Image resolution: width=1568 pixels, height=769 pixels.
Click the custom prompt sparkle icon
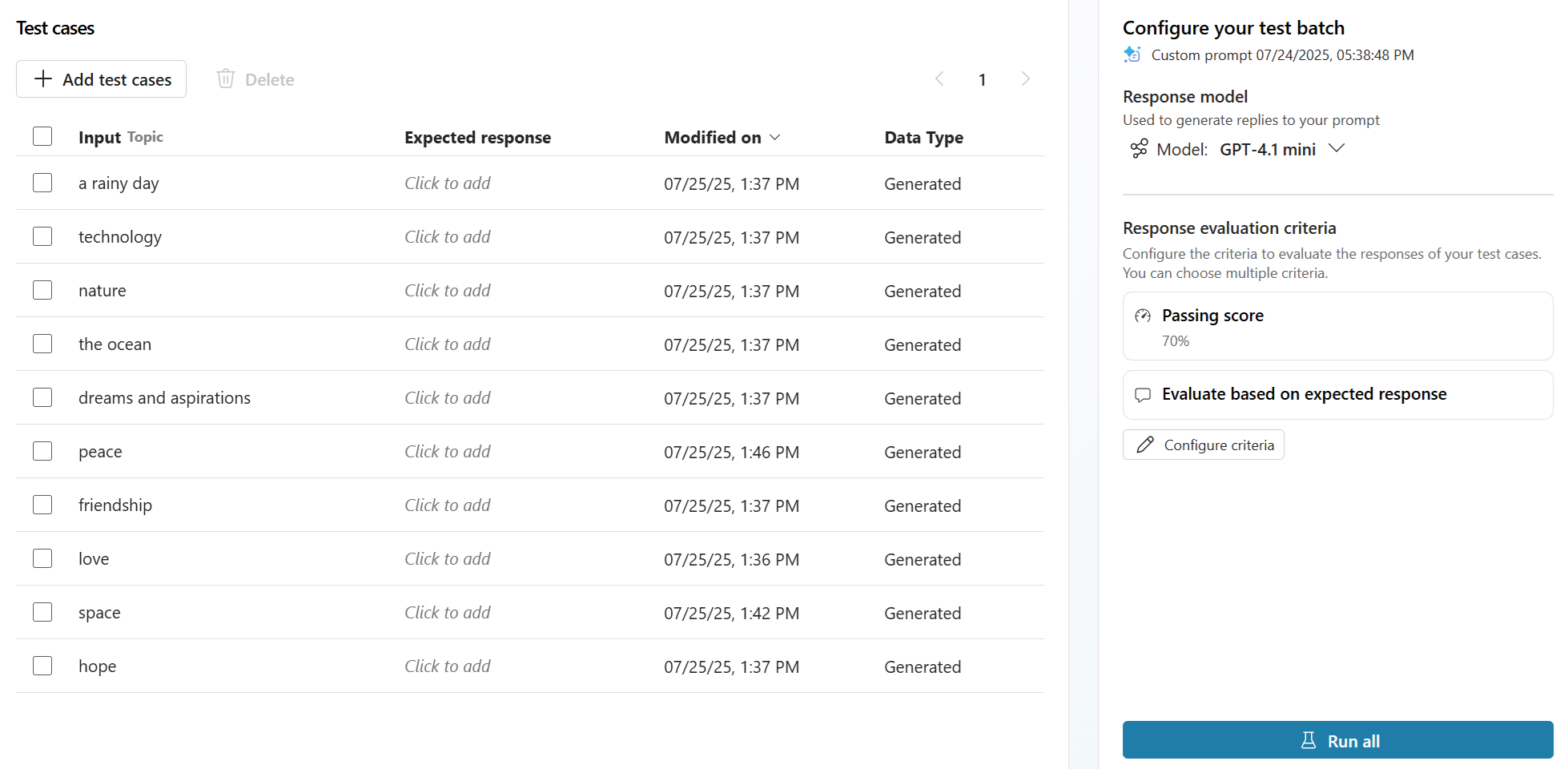tap(1131, 54)
